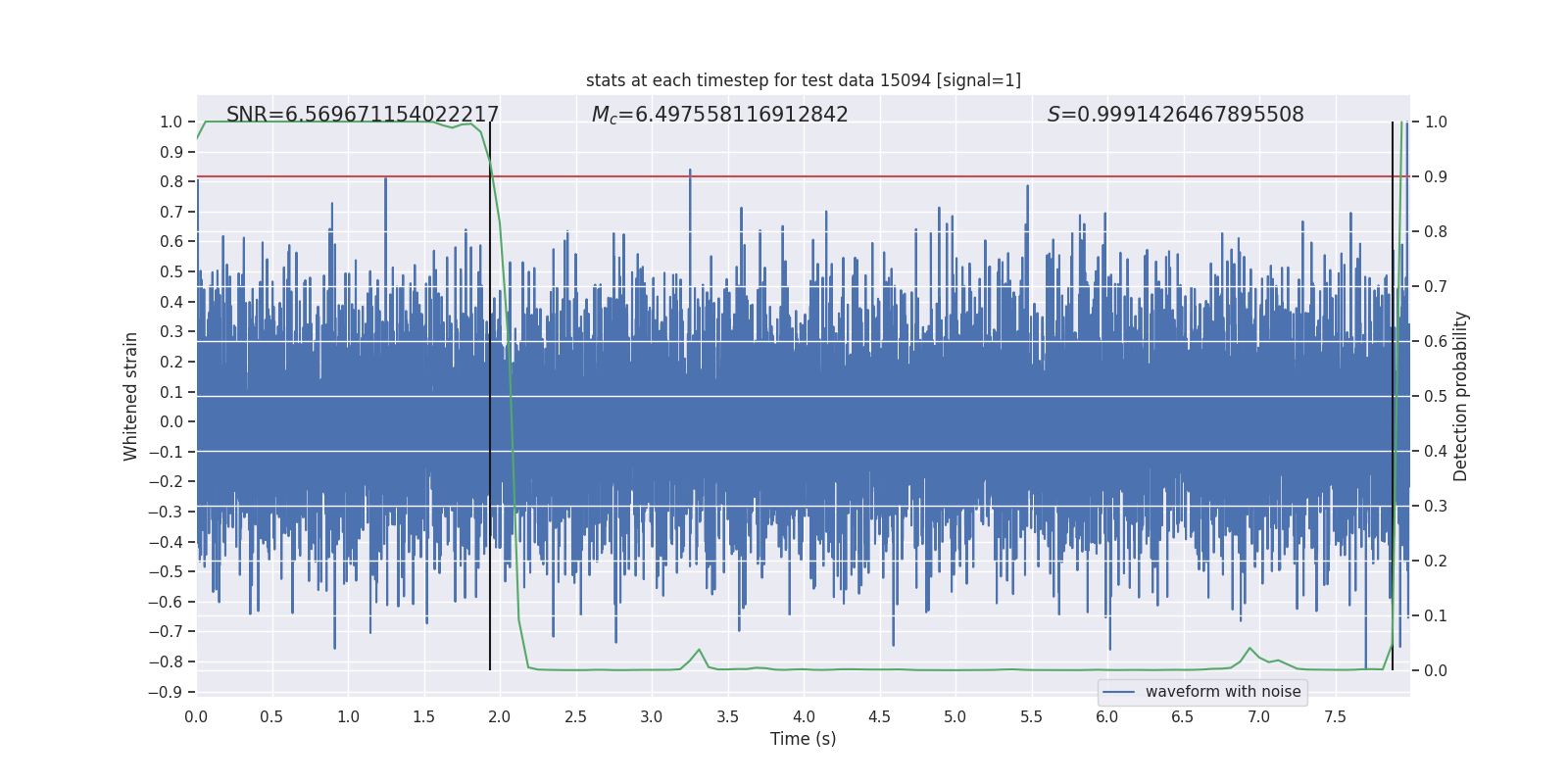Click the 'Whitened strain' y-axis label
This screenshot has width=1568, height=784.
(131, 396)
